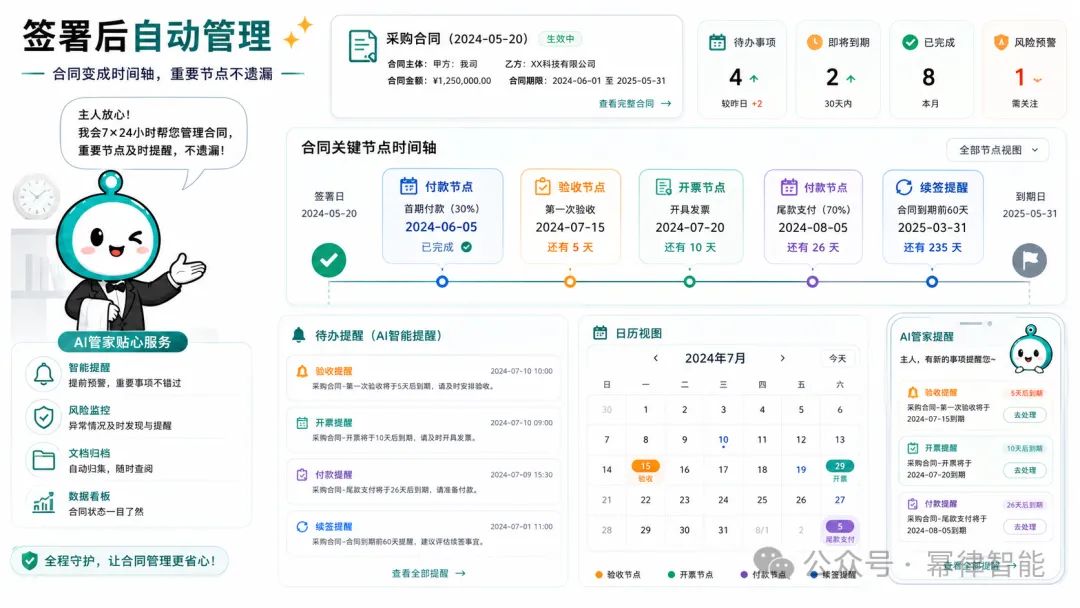The width and height of the screenshot is (1080, 608).
Task: Click the green shield beside 全程守护
Action: pyautogui.click(x=29, y=560)
